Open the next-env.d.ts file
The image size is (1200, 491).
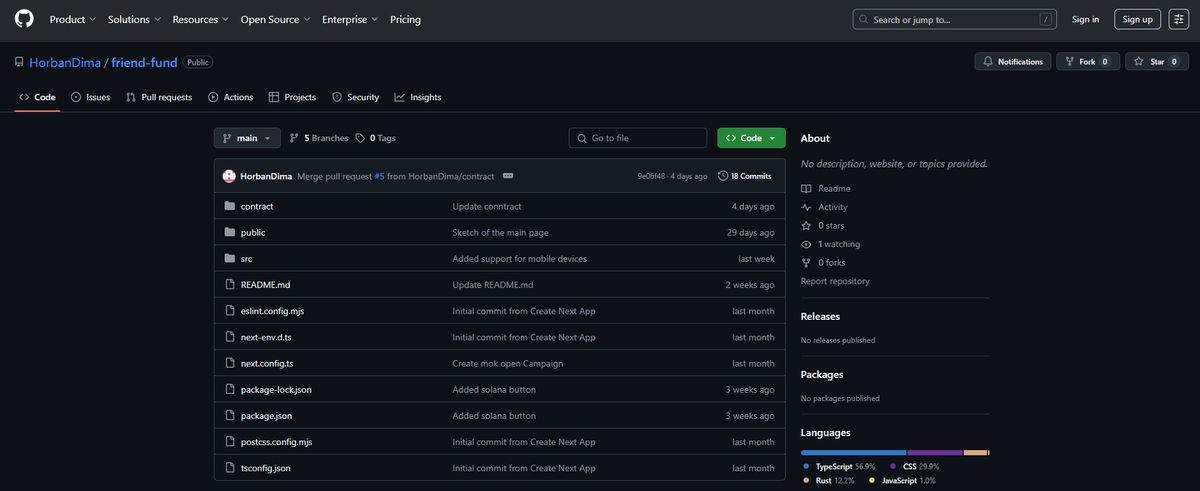[x=266, y=337]
